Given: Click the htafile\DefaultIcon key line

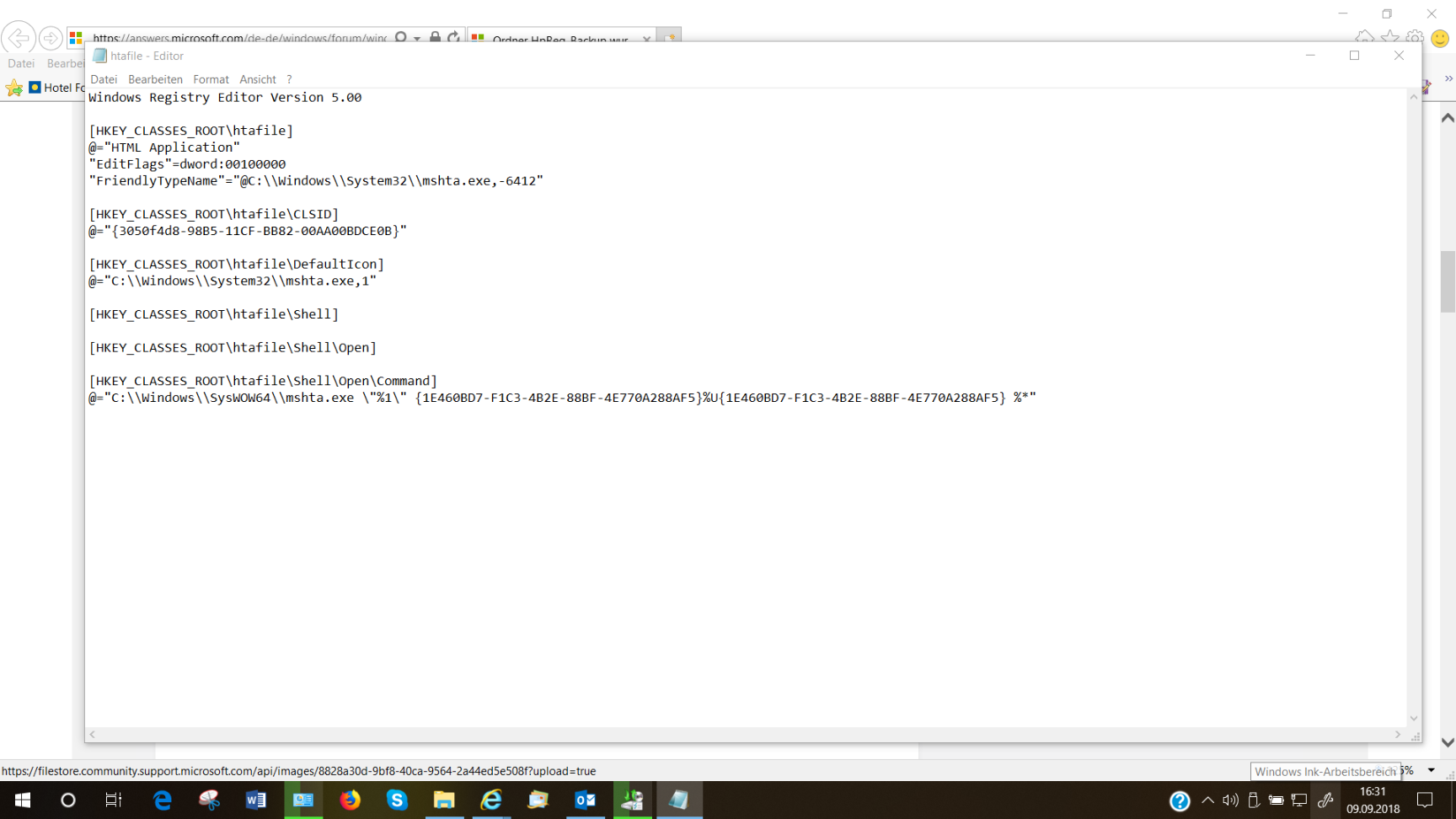Looking at the screenshot, I should coord(237,265).
